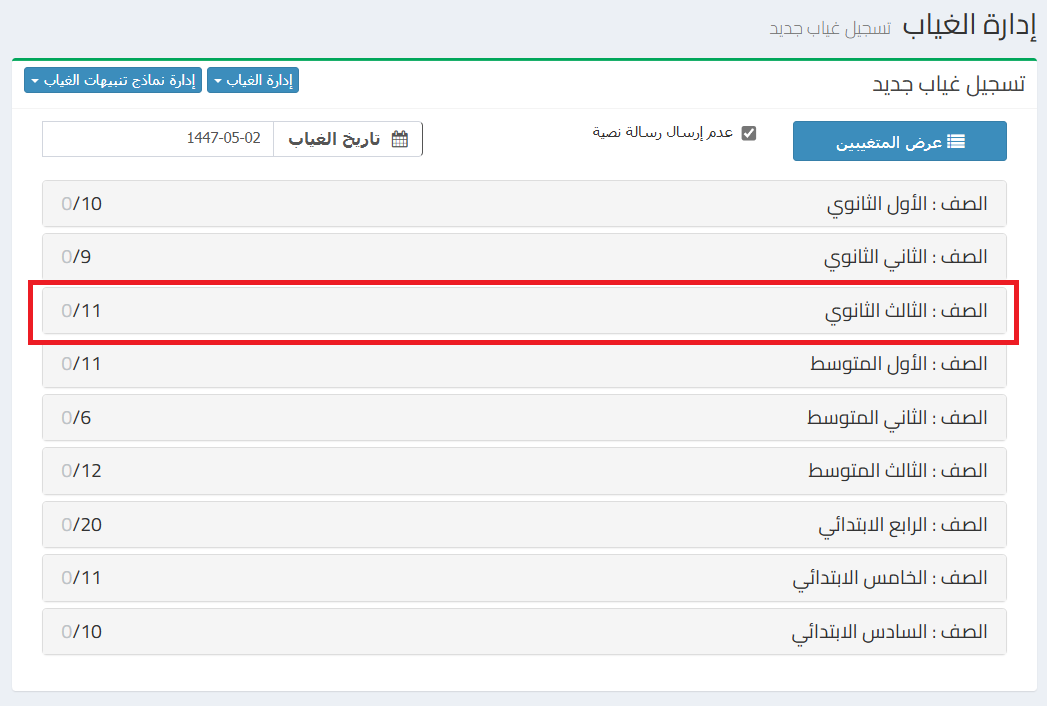
Task: Click the list icon in عرض المتغيبين
Action: tap(956, 142)
